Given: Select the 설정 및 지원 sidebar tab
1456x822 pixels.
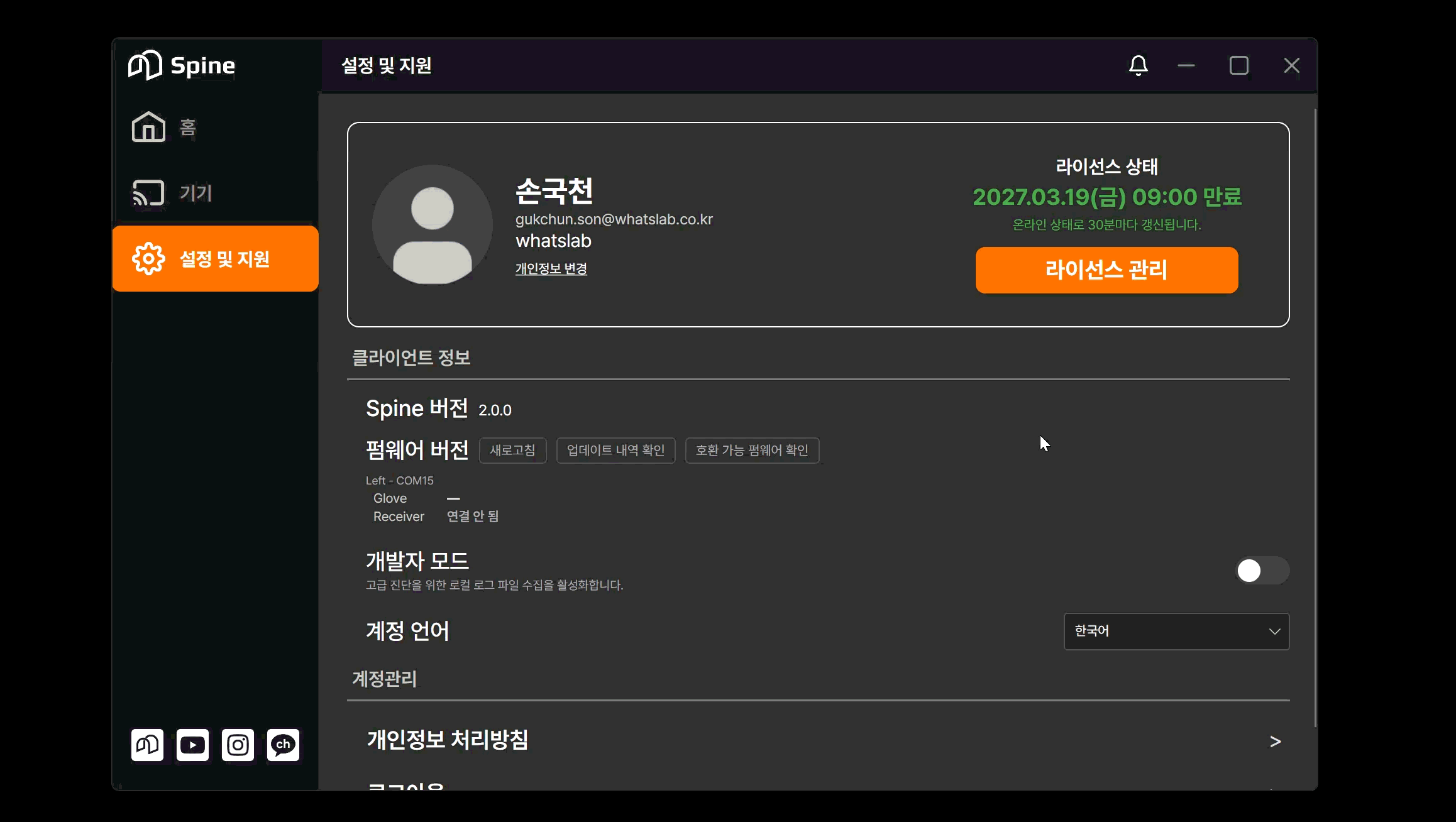Looking at the screenshot, I should click(216, 258).
